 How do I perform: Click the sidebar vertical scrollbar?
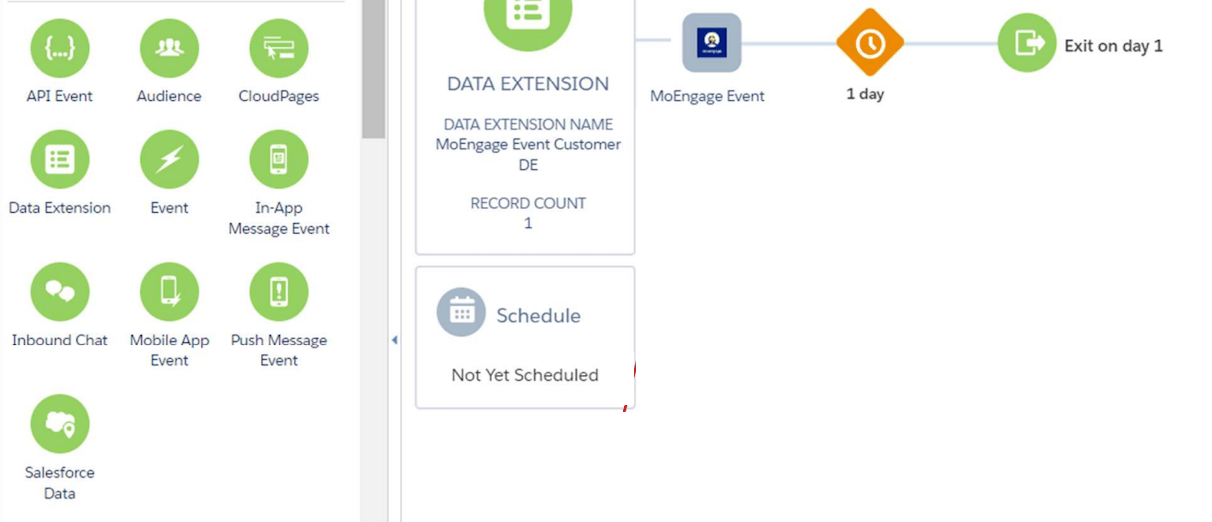coord(373,68)
